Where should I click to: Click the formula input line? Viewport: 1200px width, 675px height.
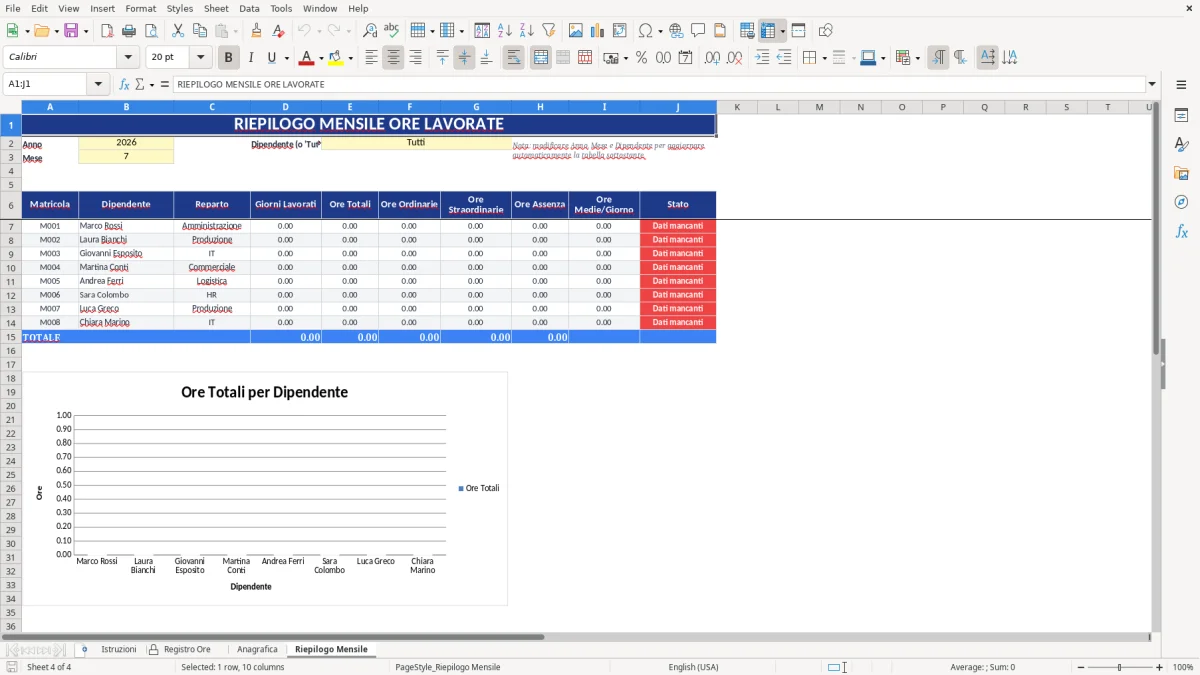[658, 84]
